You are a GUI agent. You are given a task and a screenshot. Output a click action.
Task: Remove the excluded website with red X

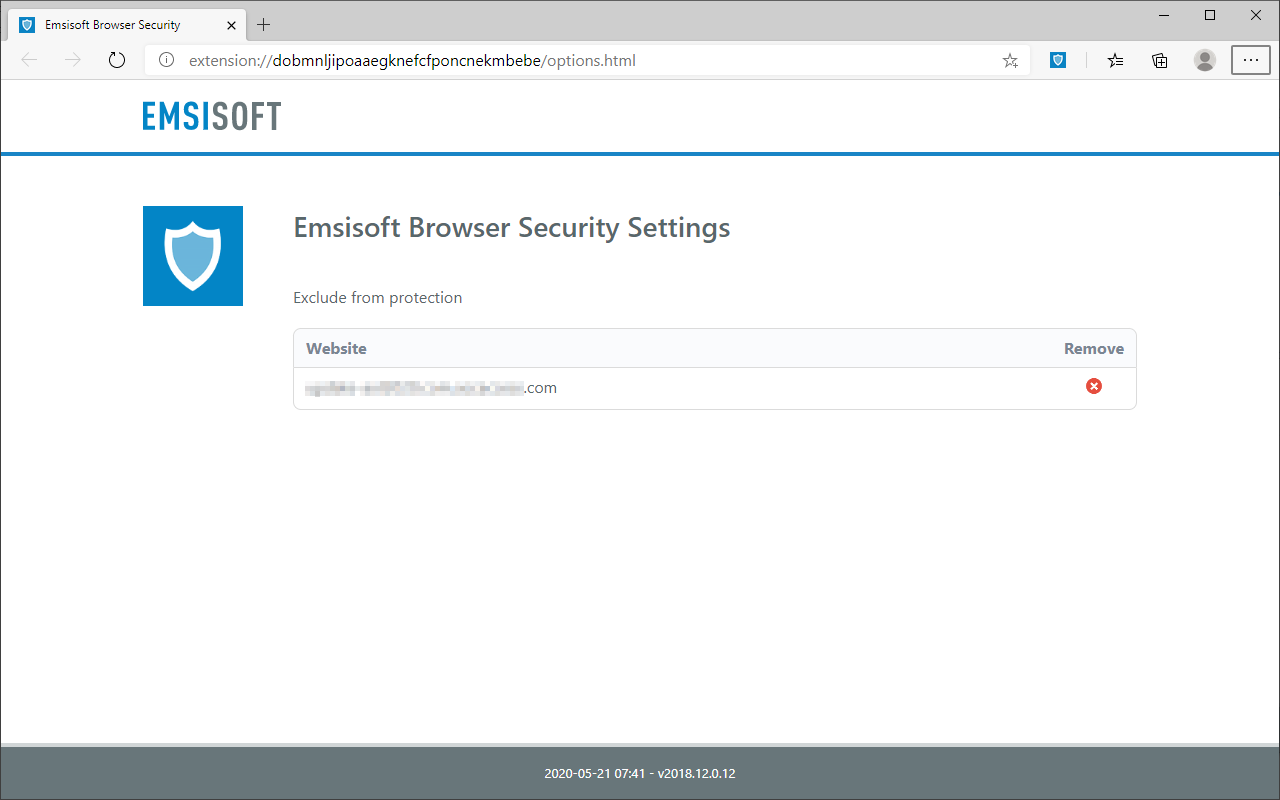point(1094,386)
